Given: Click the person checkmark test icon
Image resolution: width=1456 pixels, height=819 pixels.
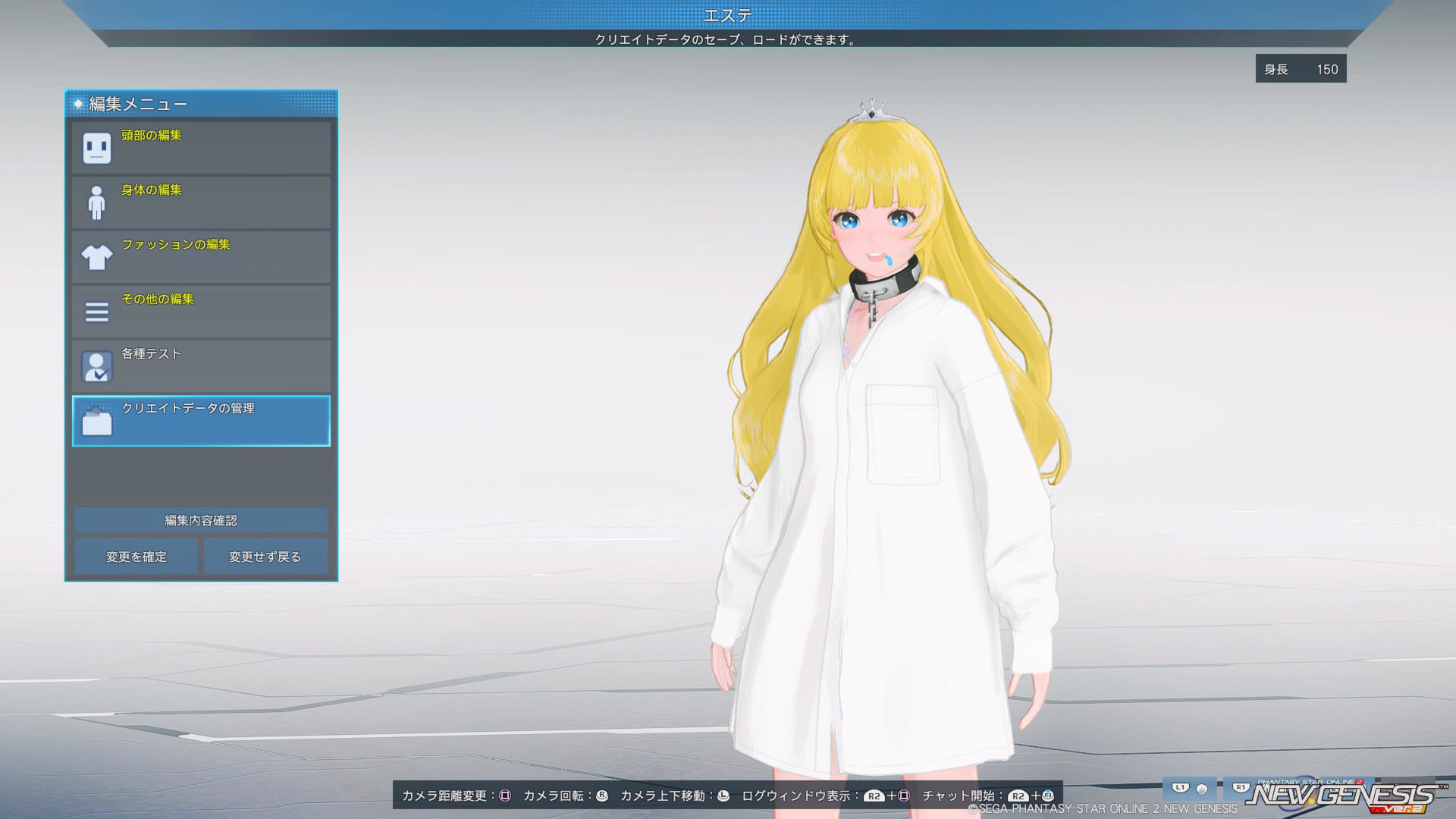Looking at the screenshot, I should [96, 367].
